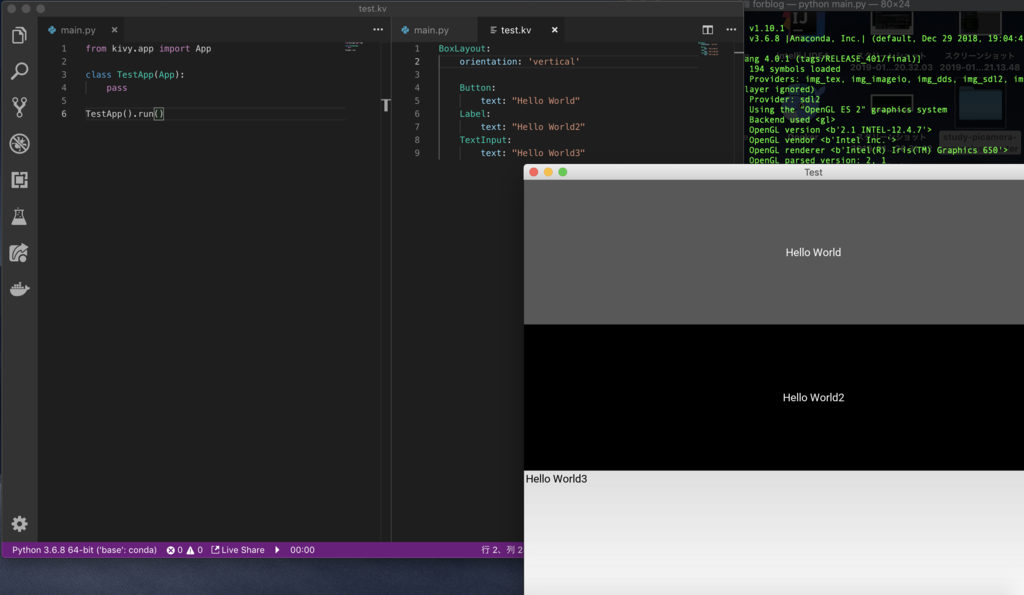The image size is (1024, 595).
Task: Click 'Backend used <gl>' line in terminal
Action: [792, 120]
